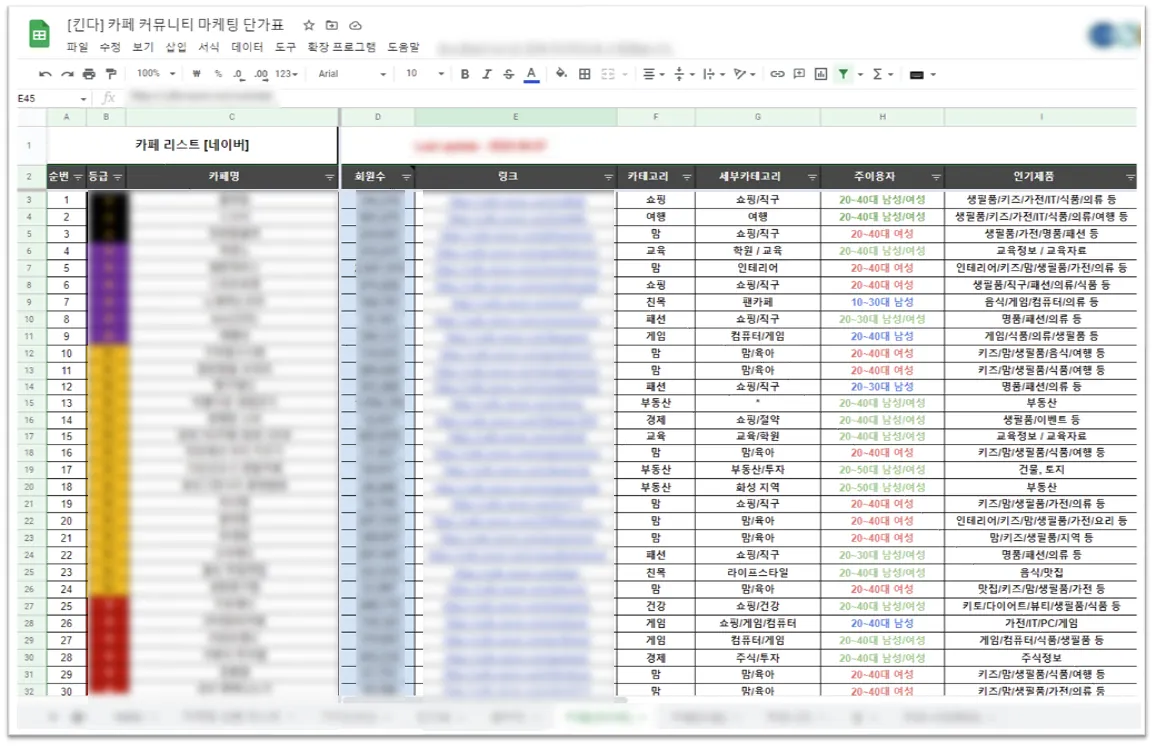Click the move to folder icon
Screen dimensions: 1154x746
coord(332,25)
